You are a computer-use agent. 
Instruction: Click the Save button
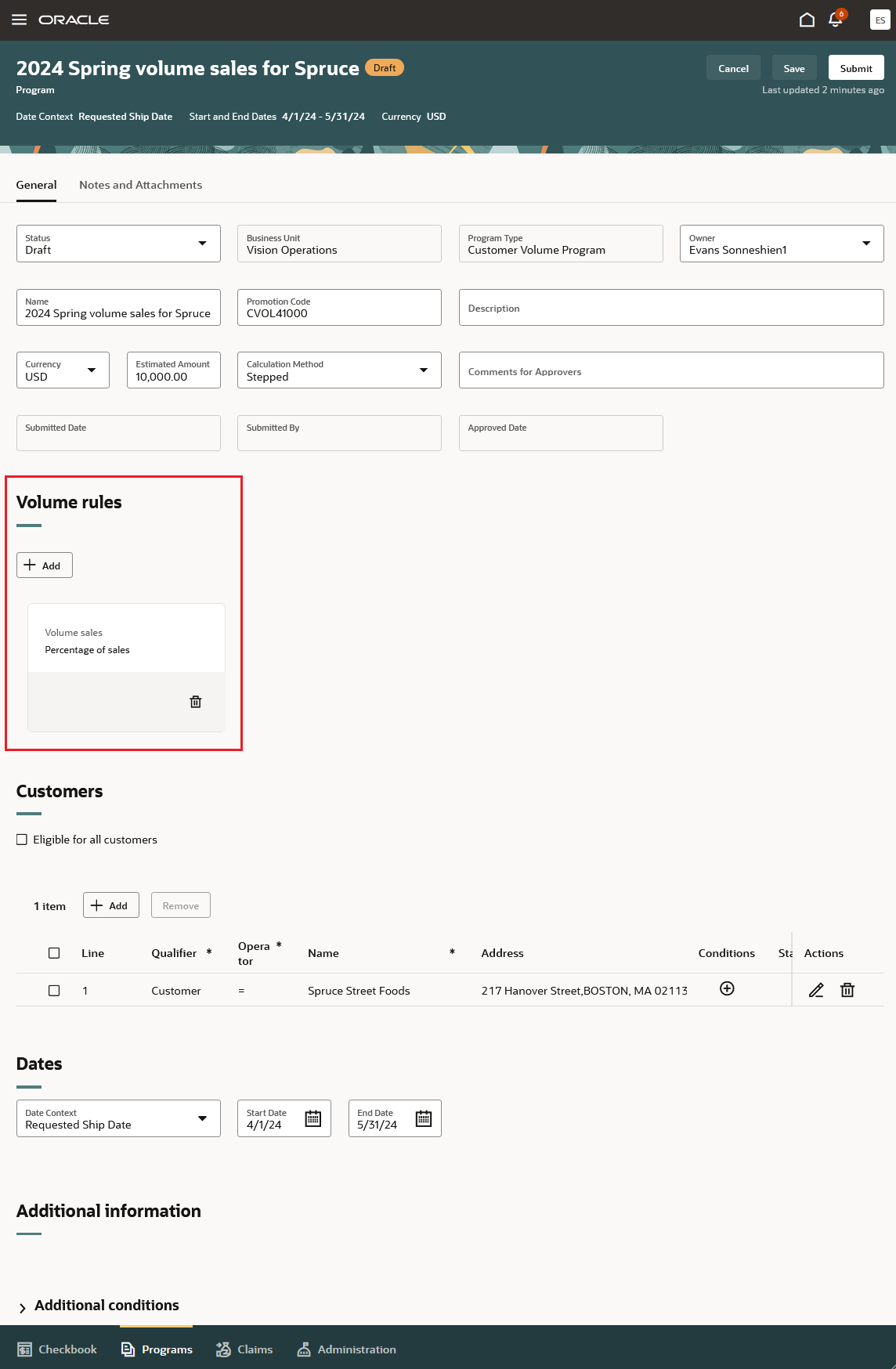point(794,68)
